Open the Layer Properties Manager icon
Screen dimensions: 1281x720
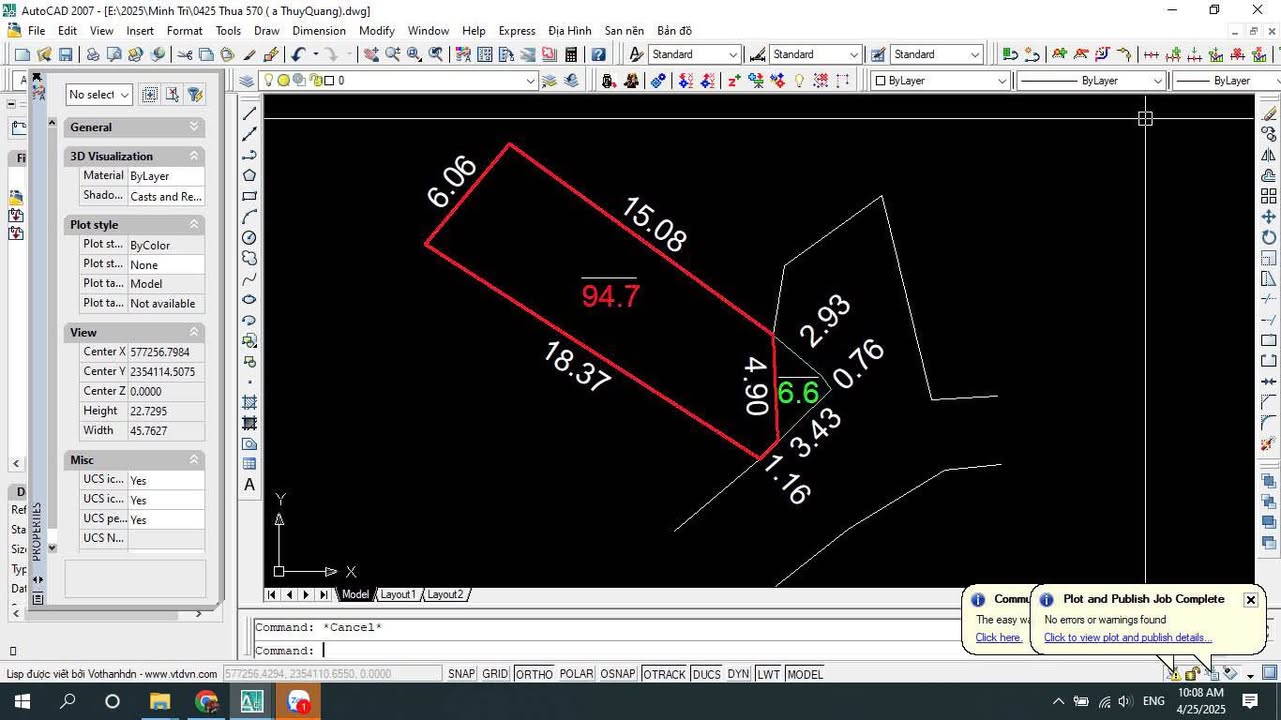click(247, 81)
